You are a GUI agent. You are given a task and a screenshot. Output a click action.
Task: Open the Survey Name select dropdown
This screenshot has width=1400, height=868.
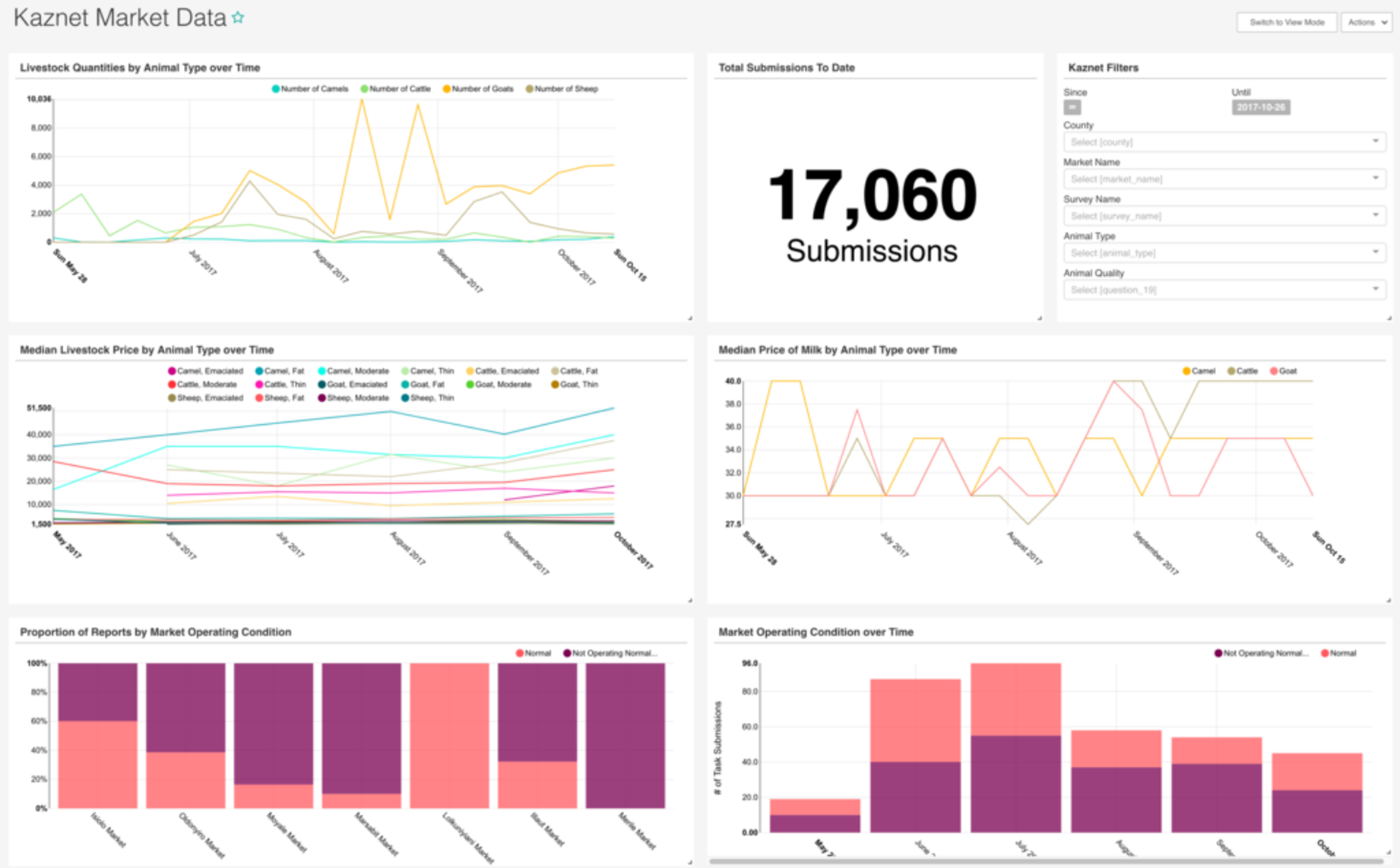(1224, 216)
